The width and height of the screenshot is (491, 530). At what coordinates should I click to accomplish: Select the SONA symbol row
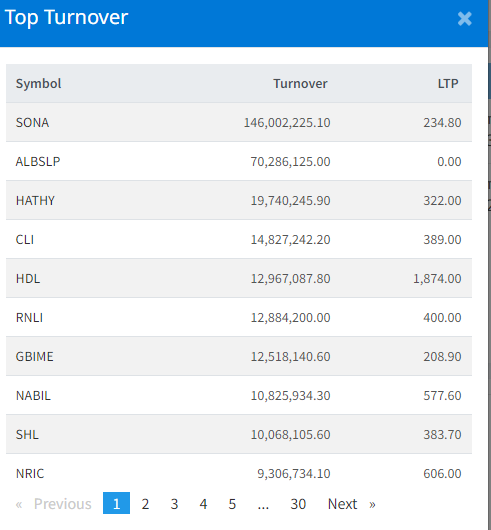pos(239,122)
